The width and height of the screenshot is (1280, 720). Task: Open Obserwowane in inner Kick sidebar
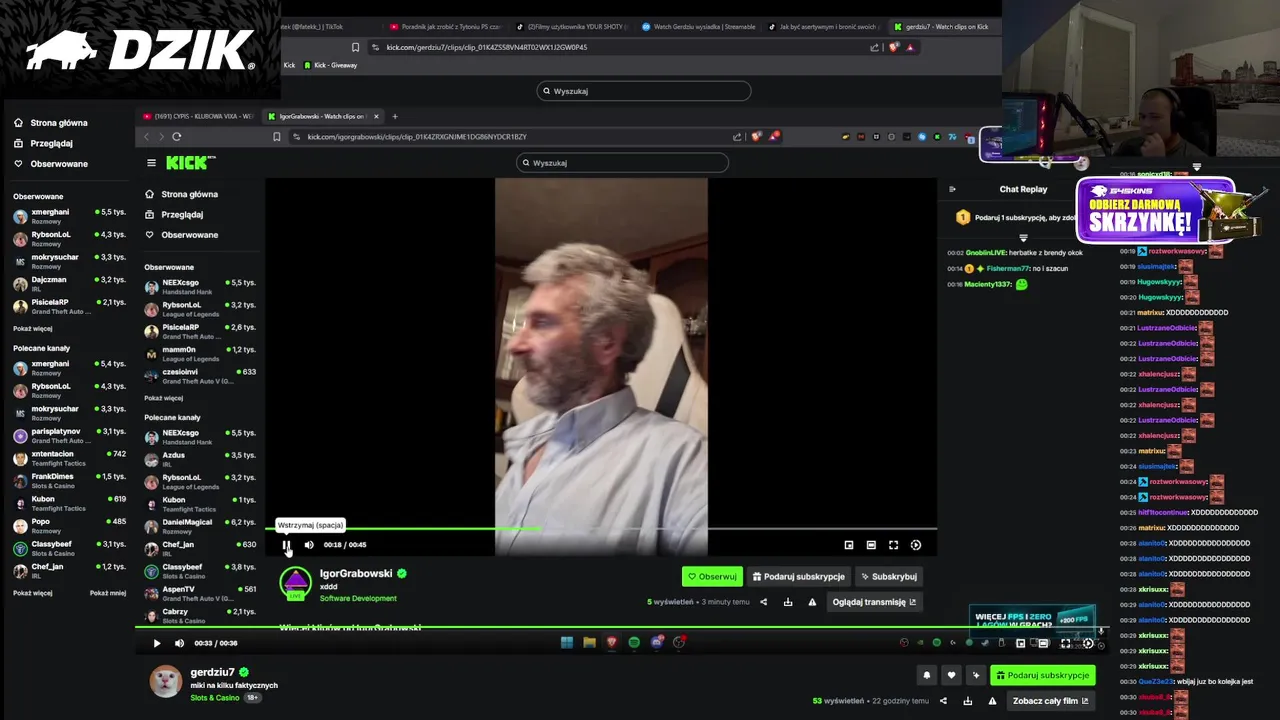[182, 235]
